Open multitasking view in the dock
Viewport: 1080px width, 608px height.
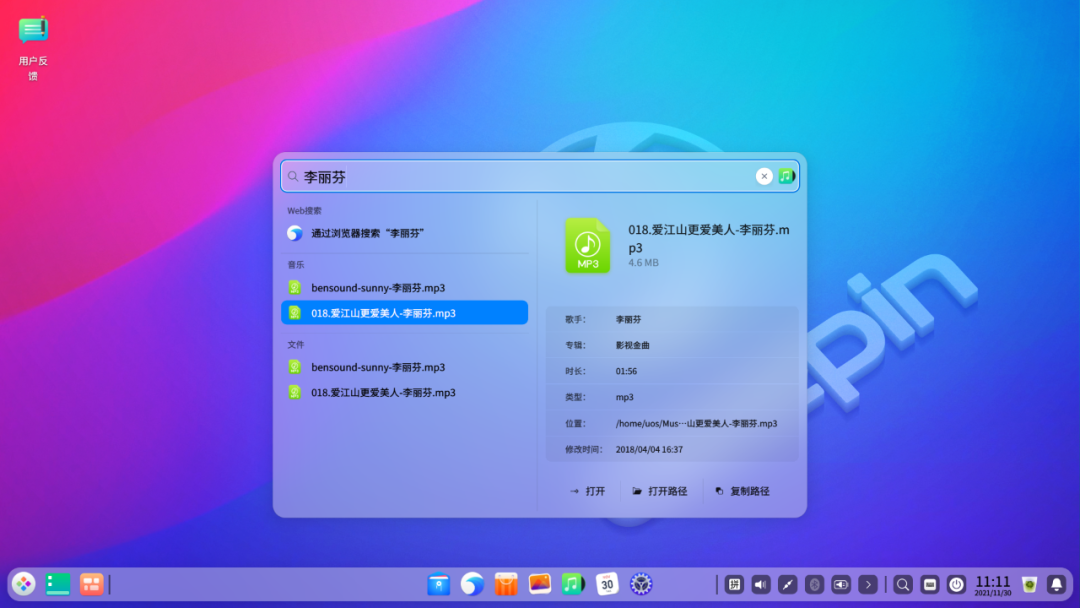pyautogui.click(x=91, y=584)
